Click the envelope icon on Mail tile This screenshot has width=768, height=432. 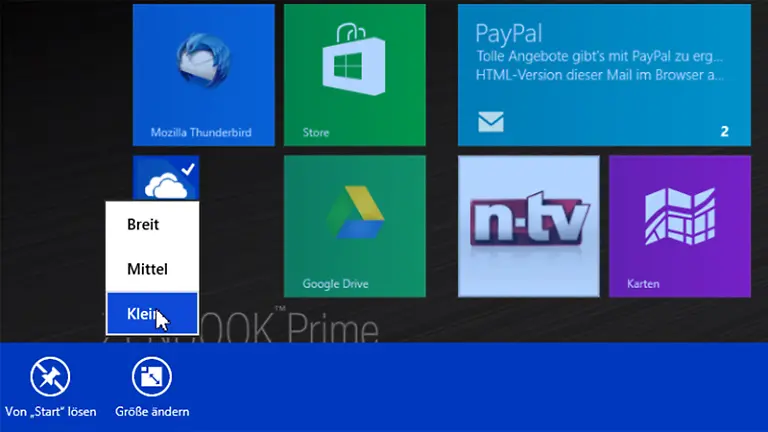490,123
